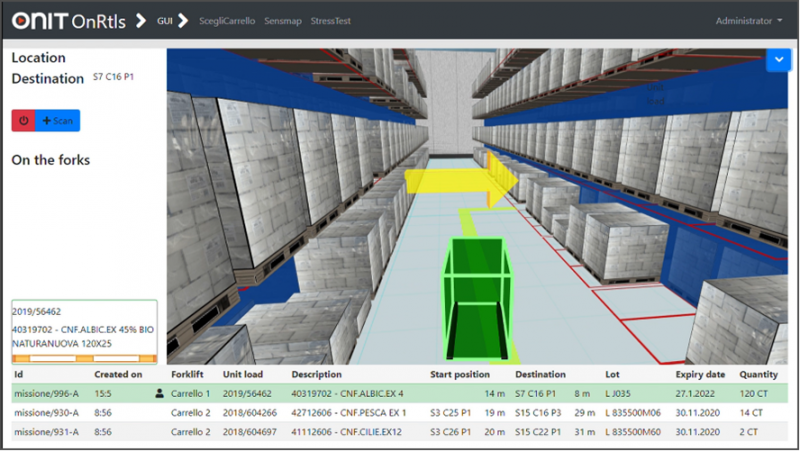Click the Created on column header

pyautogui.click(x=118, y=374)
